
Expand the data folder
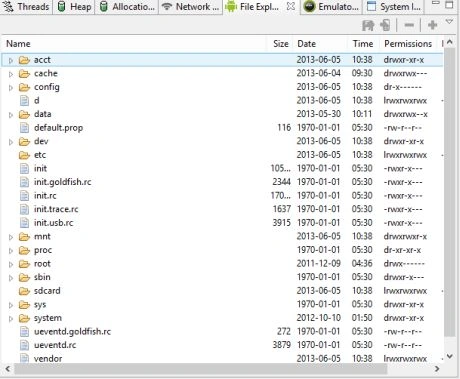click(x=11, y=115)
